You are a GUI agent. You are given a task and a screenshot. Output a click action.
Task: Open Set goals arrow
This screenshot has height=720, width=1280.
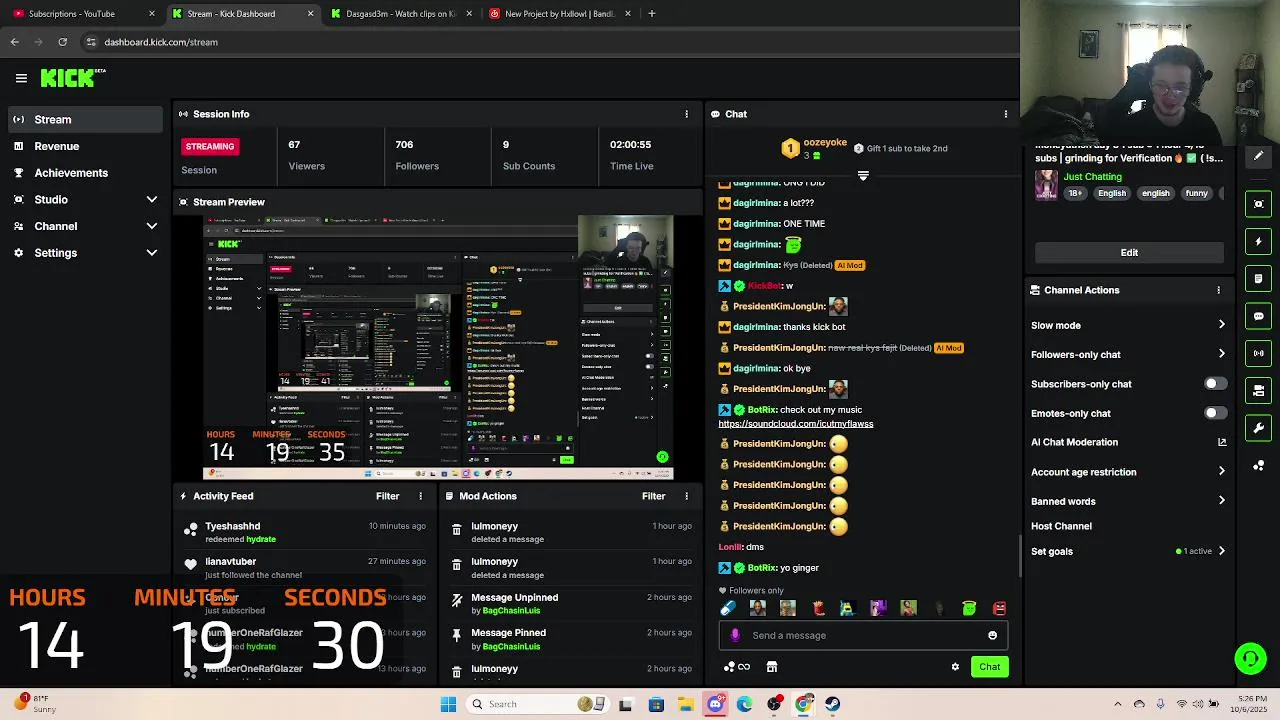pyautogui.click(x=1221, y=551)
